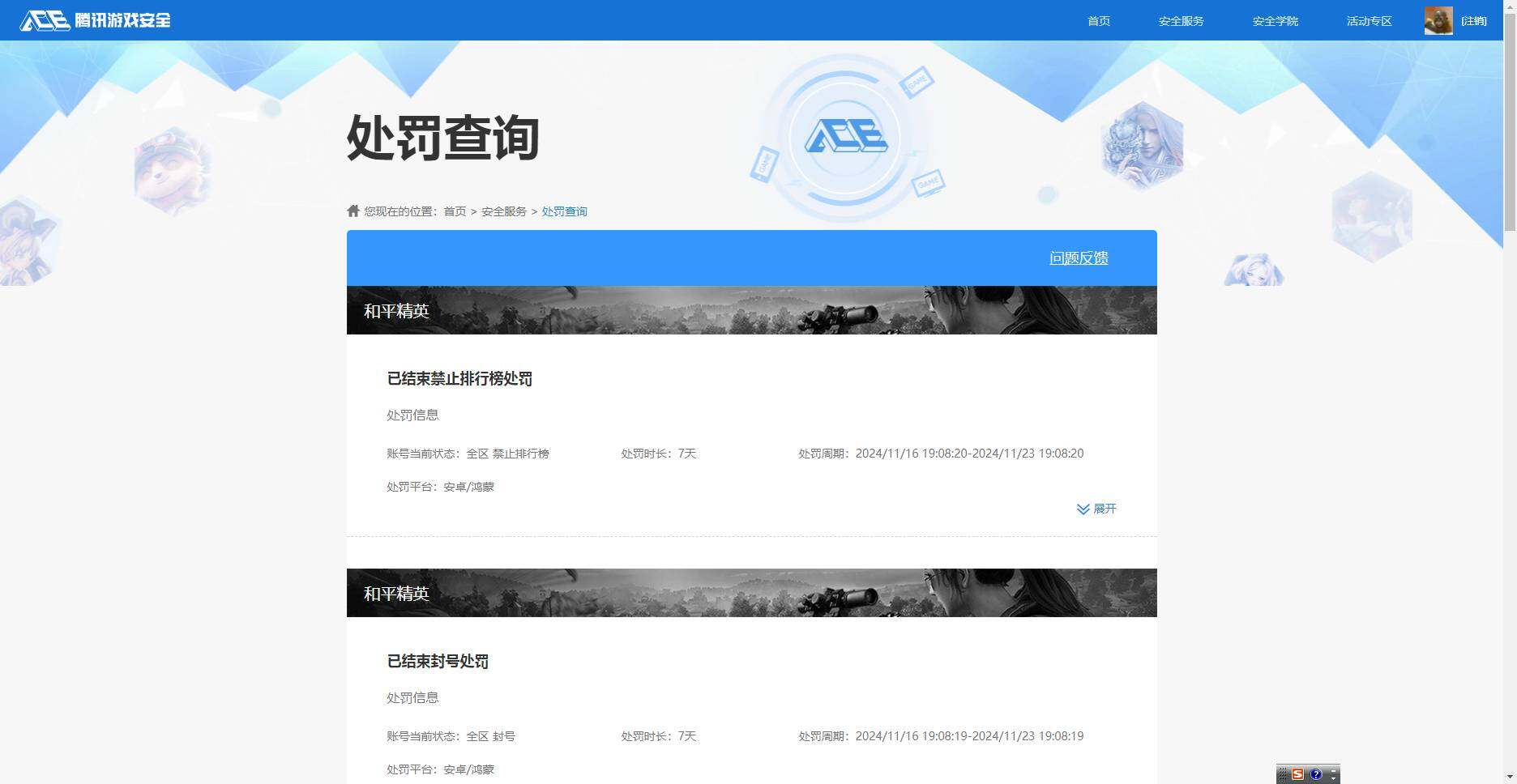Click [注销] to log out
The width and height of the screenshot is (1517, 784).
[x=1474, y=20]
